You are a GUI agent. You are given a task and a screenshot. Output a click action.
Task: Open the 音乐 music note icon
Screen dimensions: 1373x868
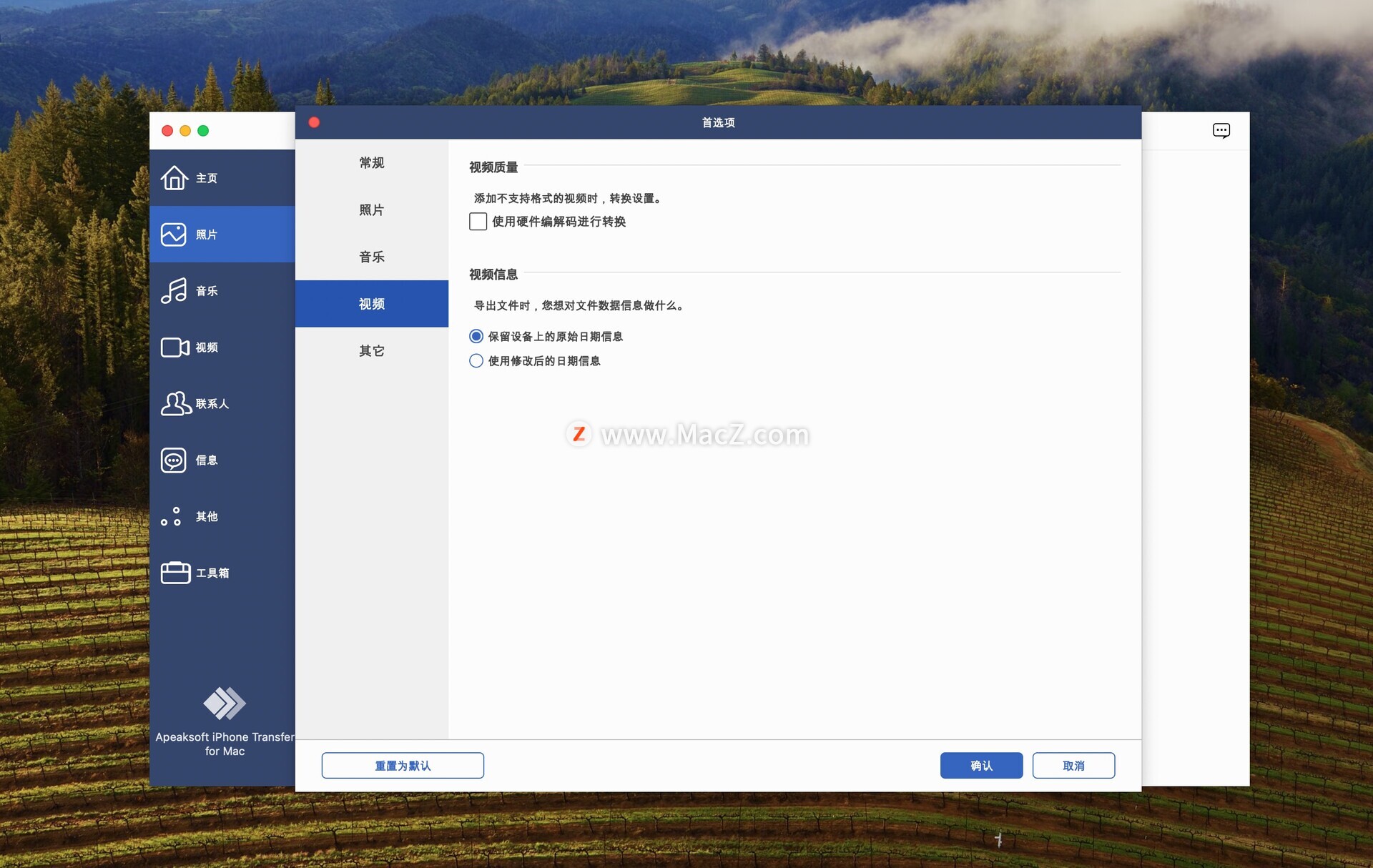point(174,291)
